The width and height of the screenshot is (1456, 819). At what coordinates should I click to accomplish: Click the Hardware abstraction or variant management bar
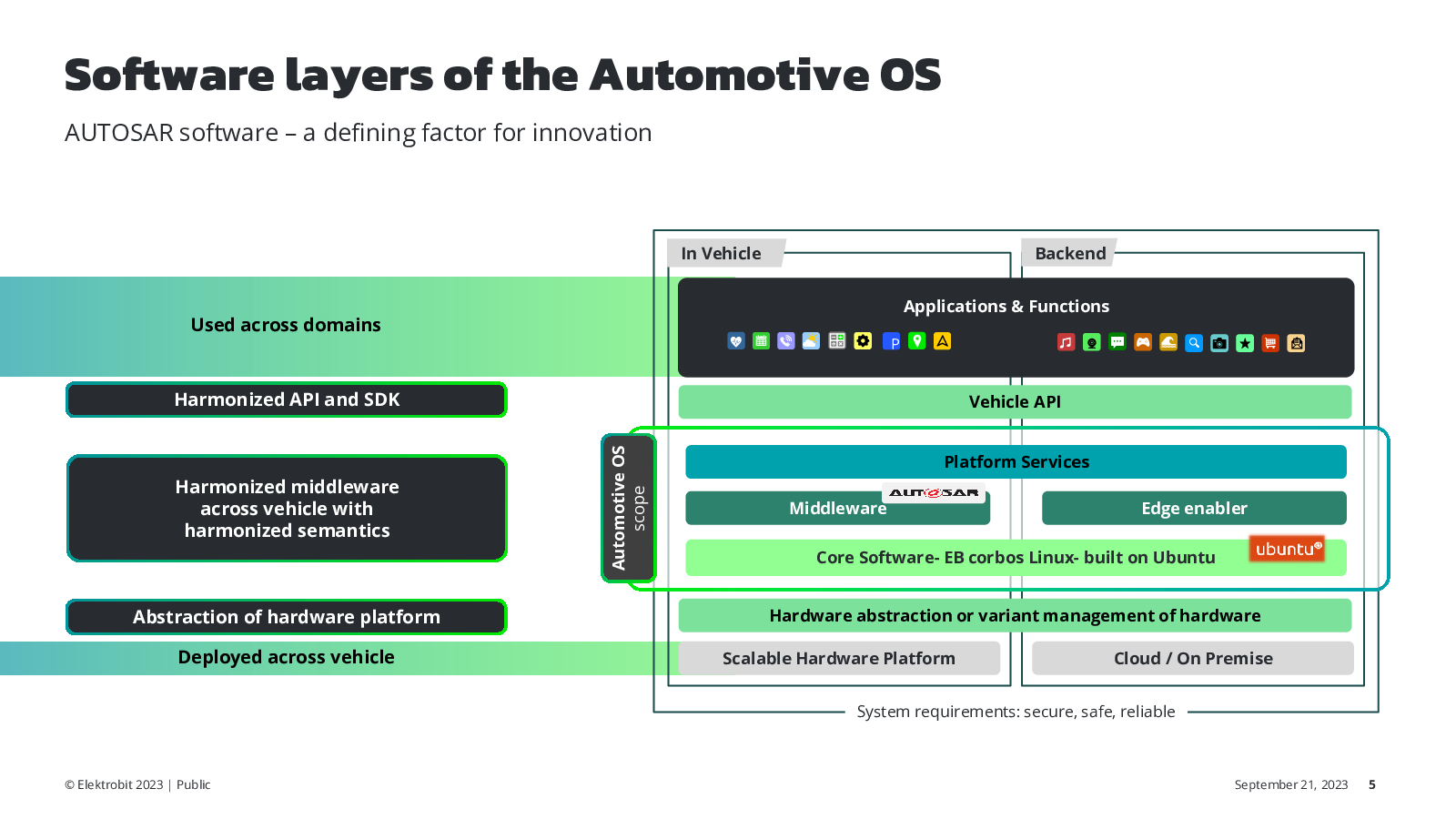point(1015,616)
